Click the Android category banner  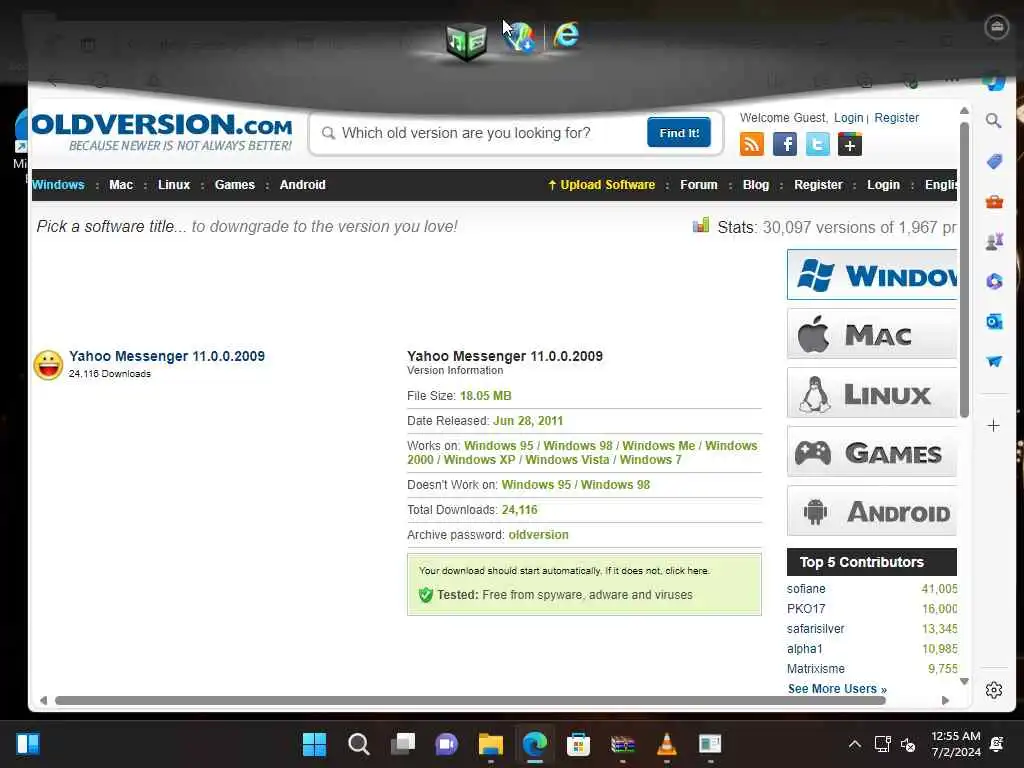coord(872,511)
